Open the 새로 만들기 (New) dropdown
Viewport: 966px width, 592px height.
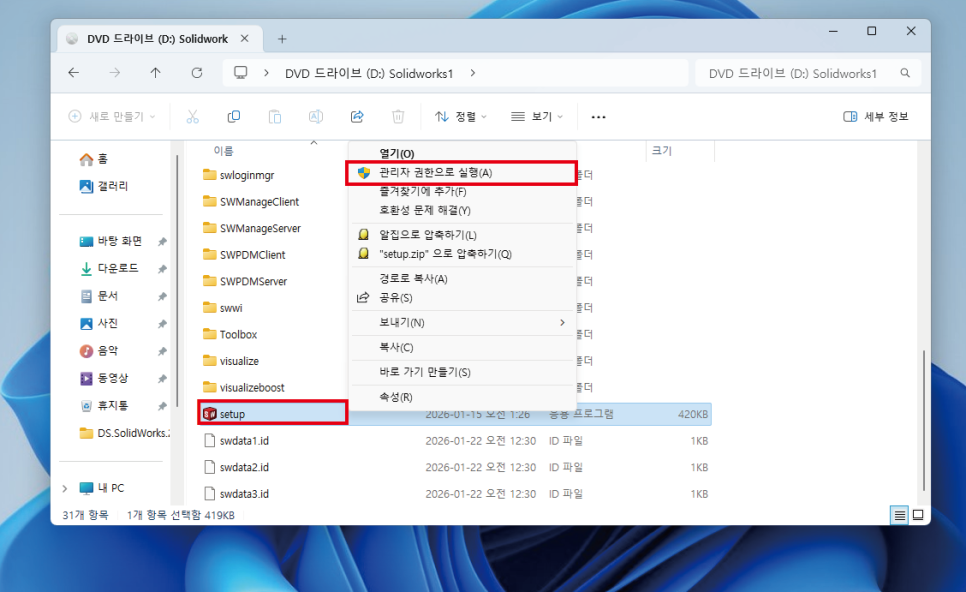click(112, 116)
